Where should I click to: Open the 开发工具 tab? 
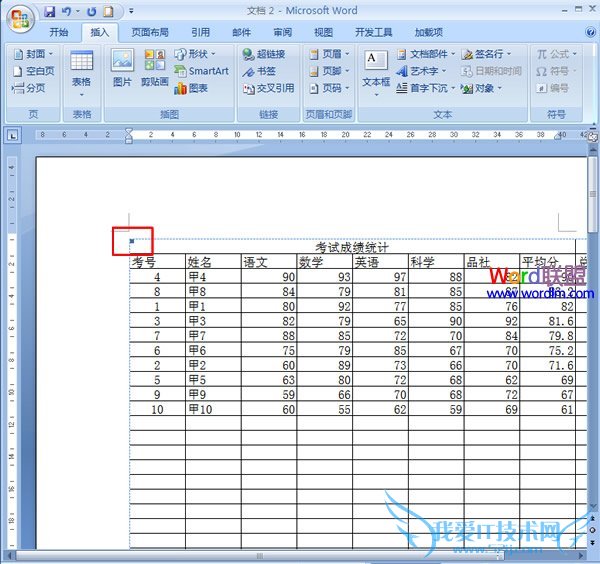pyautogui.click(x=373, y=33)
